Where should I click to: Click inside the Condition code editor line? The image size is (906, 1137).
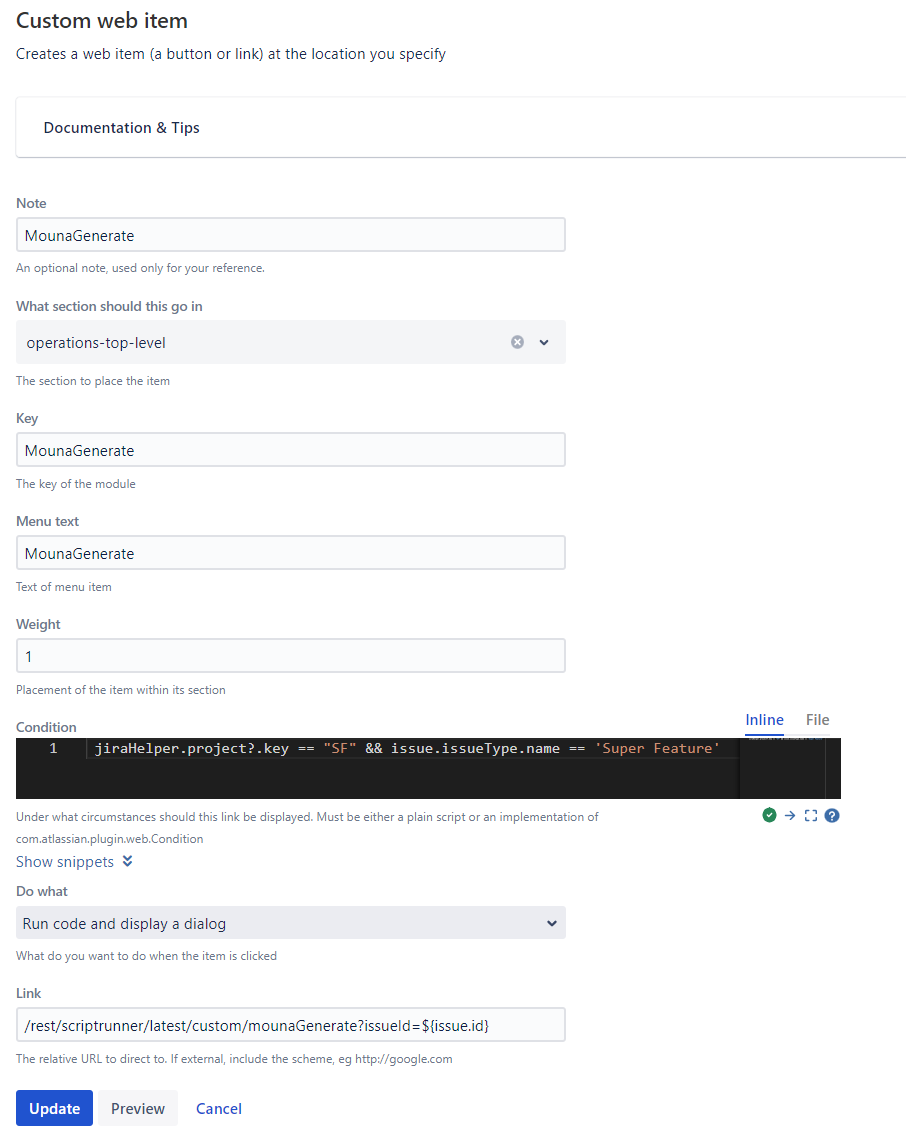coord(407,748)
